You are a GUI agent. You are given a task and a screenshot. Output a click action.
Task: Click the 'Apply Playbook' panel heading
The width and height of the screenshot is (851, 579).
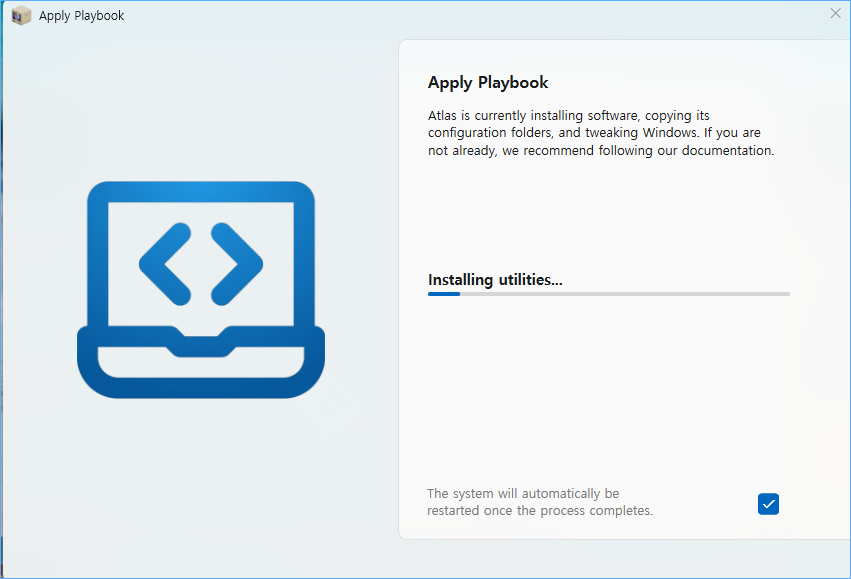(x=488, y=82)
